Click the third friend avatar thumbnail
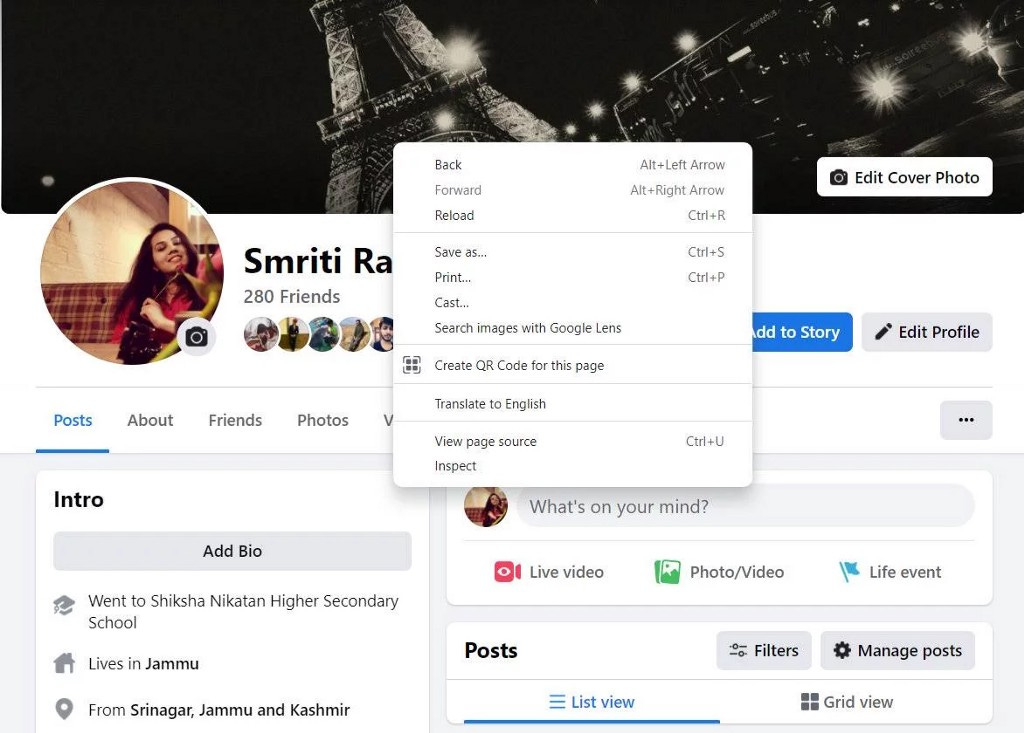 click(x=323, y=334)
